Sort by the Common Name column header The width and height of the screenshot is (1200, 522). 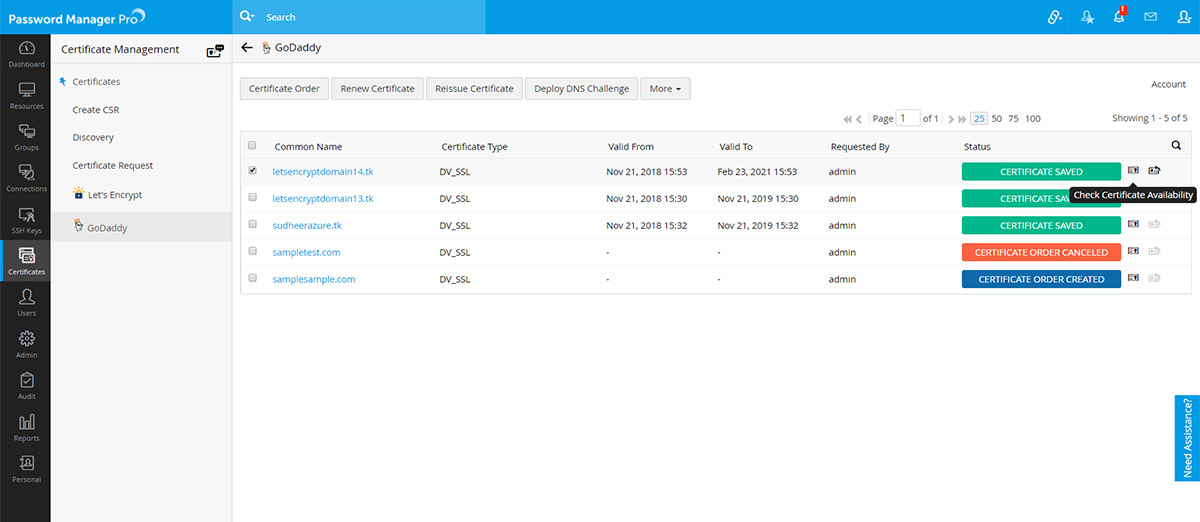(x=308, y=147)
